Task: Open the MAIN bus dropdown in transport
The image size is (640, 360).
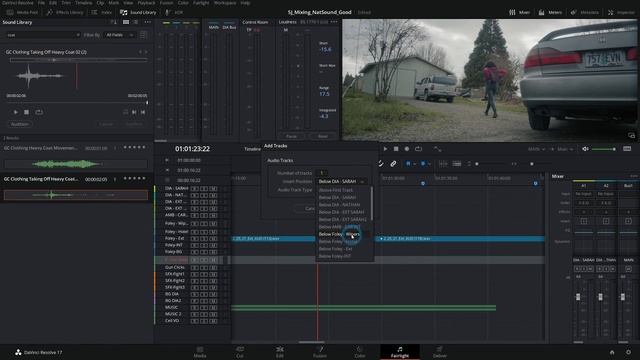Action: pos(536,149)
